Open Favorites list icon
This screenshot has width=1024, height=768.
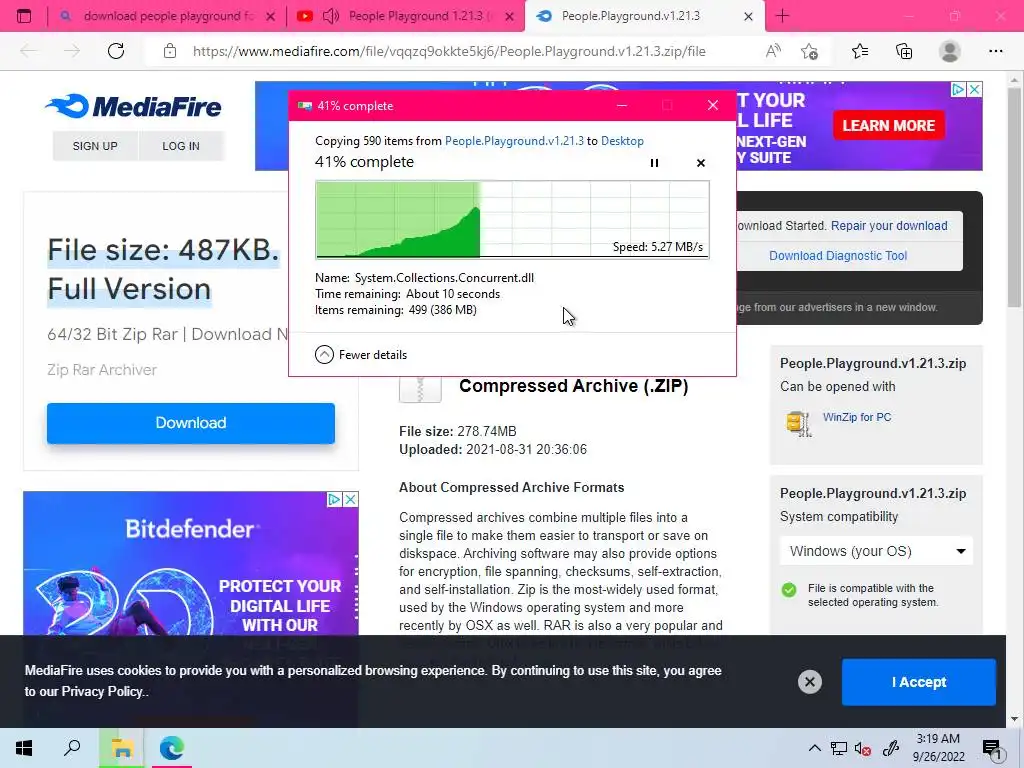[x=860, y=51]
